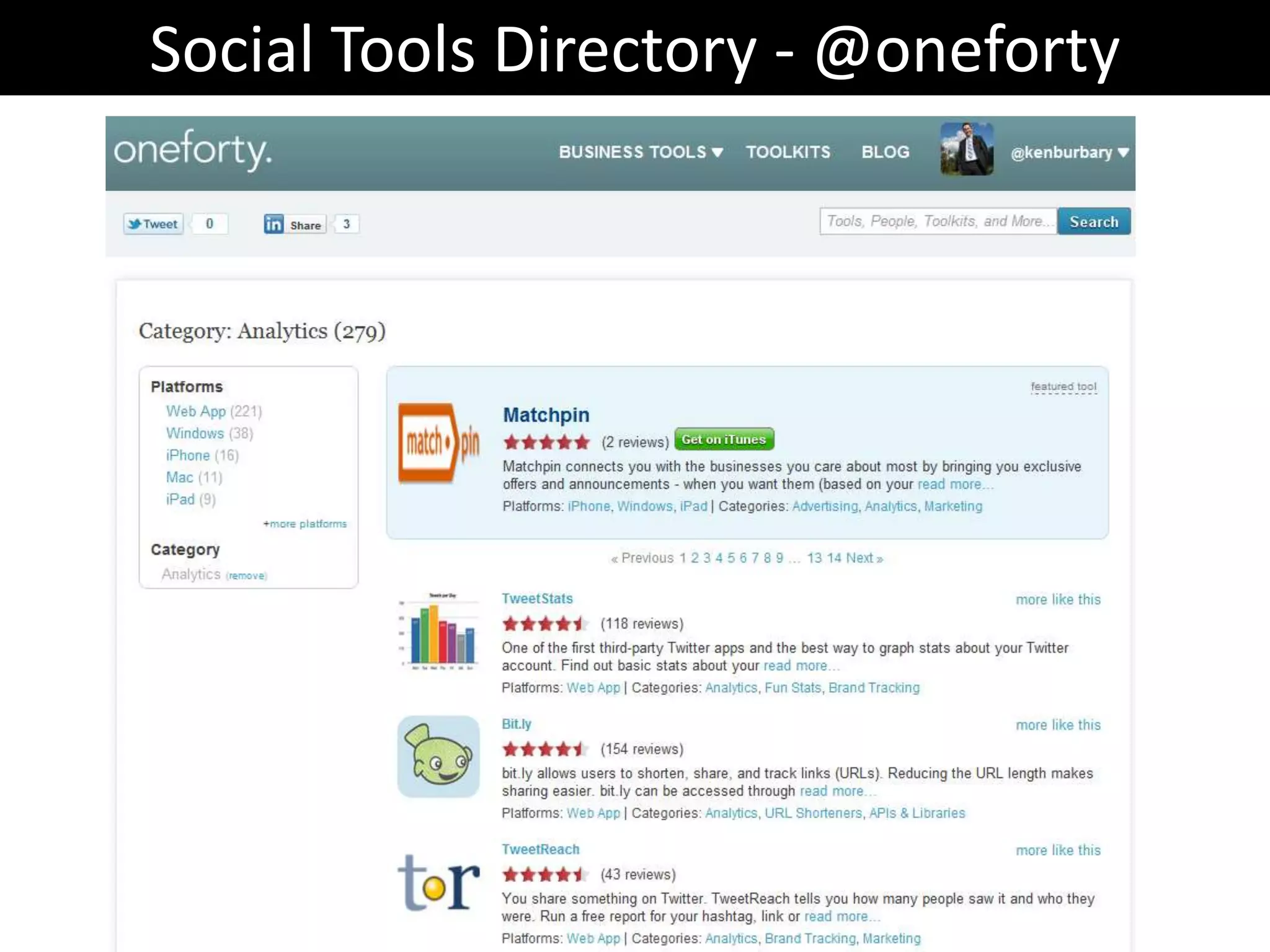Viewport: 1270px width, 952px height.
Task: Open the TweetReach tool title
Action: [541, 849]
